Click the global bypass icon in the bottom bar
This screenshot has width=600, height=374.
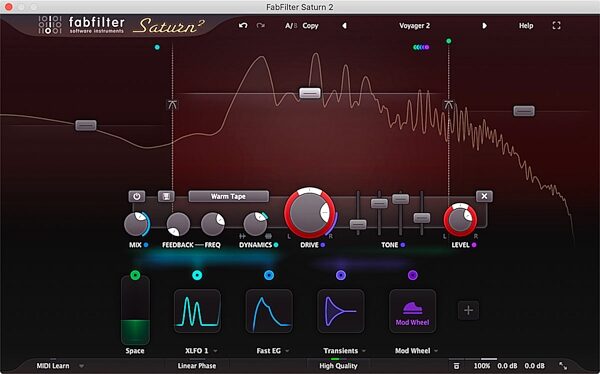456,366
